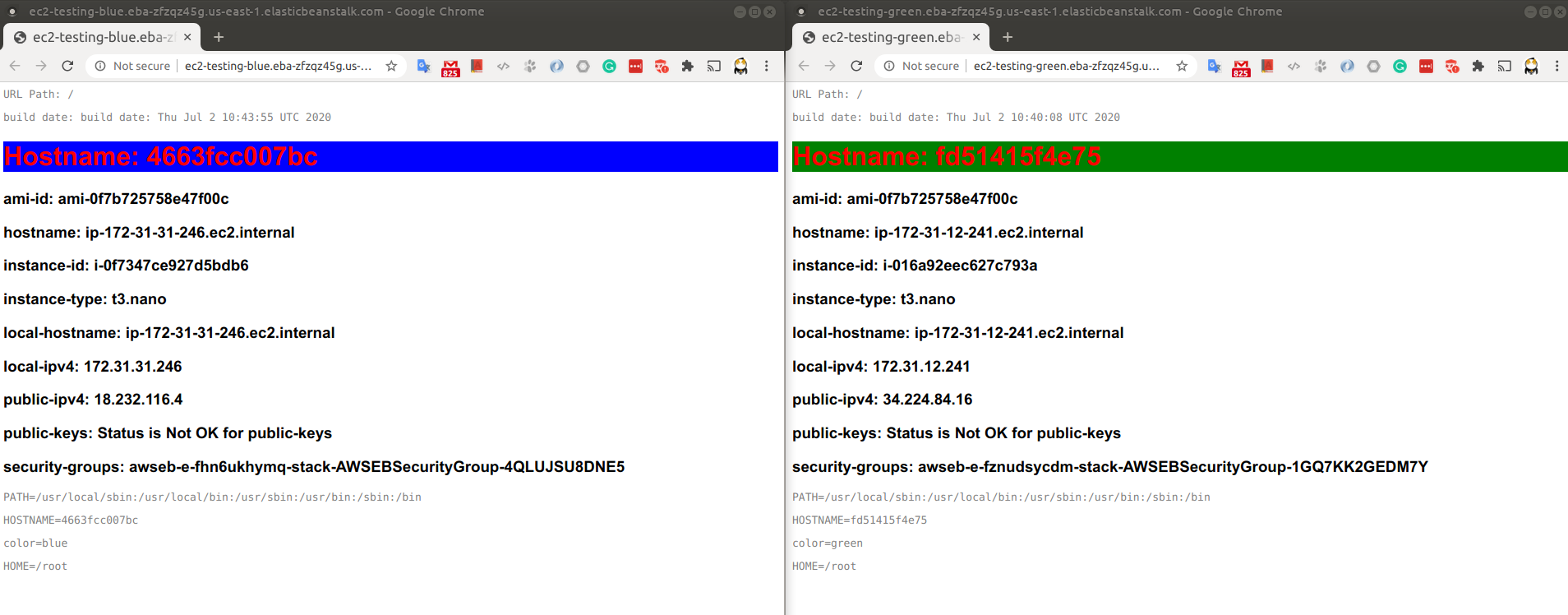Click the color=blue environment line

[x=35, y=543]
